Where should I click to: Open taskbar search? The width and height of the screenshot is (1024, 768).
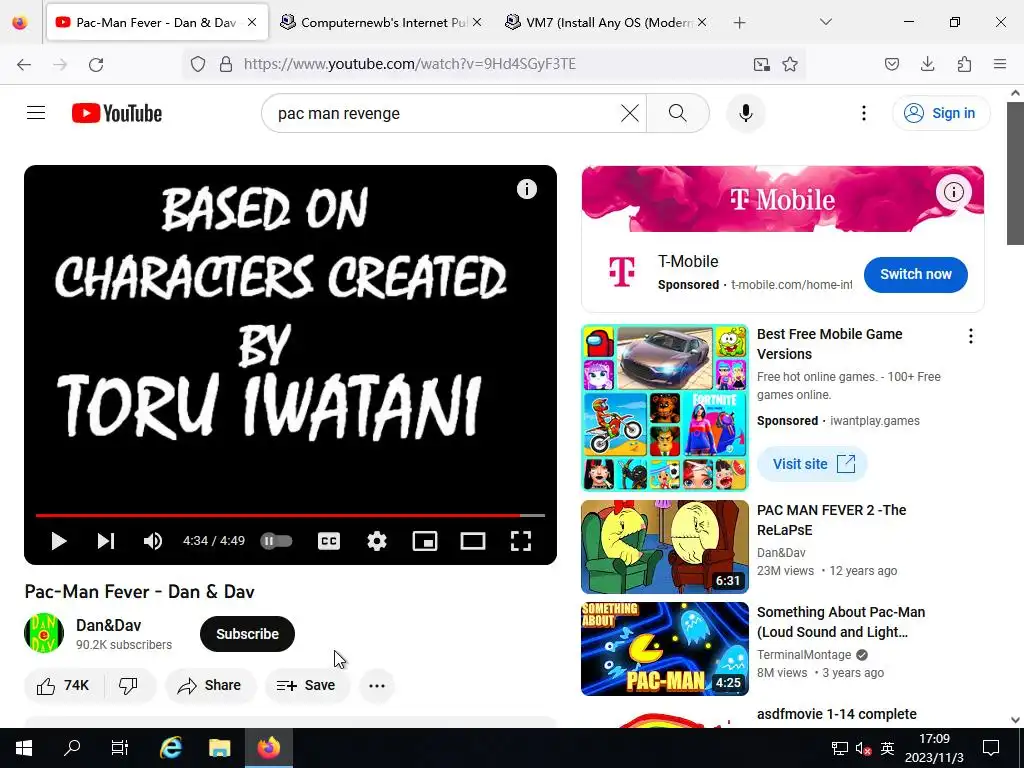72,748
